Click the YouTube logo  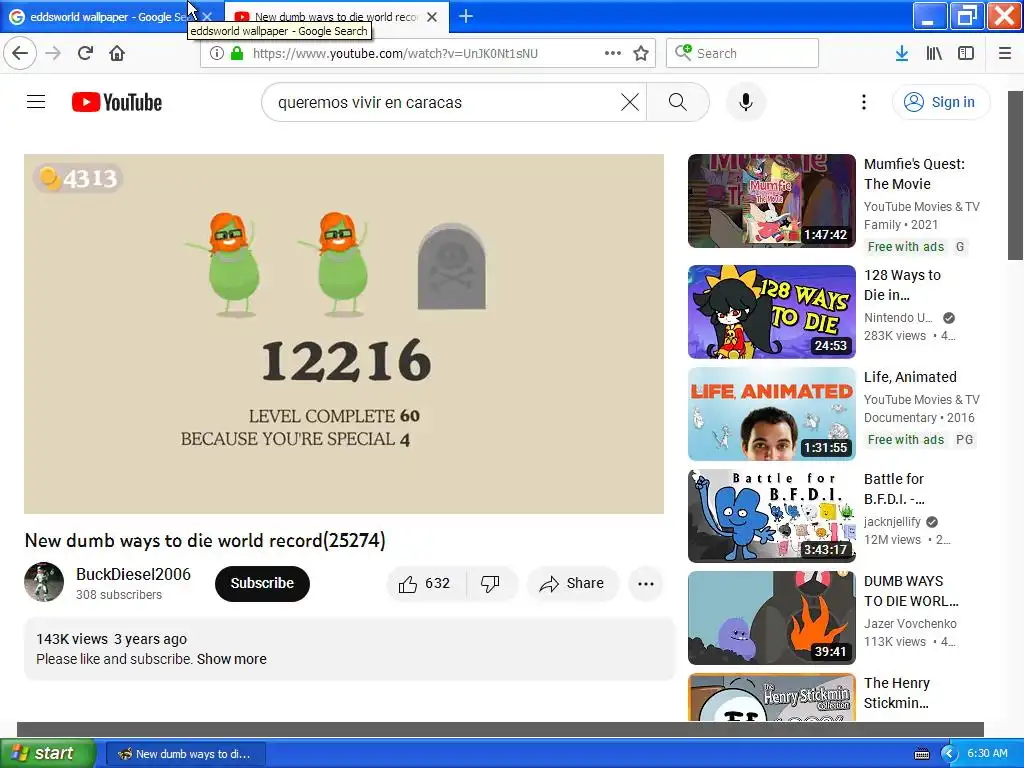(117, 102)
